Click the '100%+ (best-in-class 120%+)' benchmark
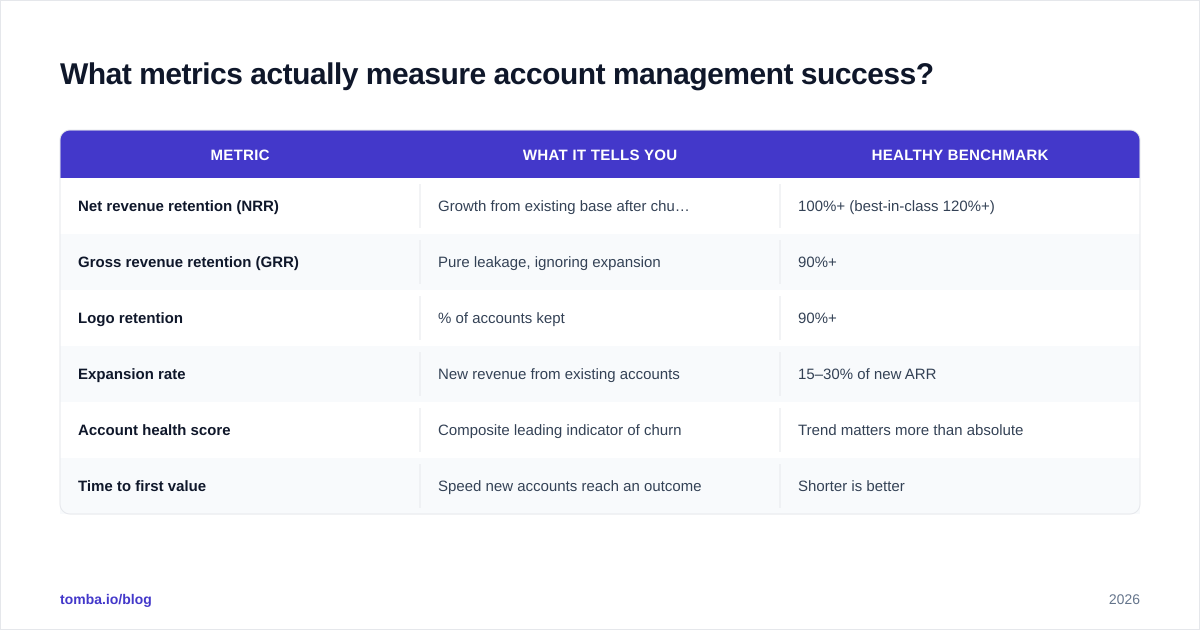Viewport: 1200px width, 630px height. pos(960,206)
